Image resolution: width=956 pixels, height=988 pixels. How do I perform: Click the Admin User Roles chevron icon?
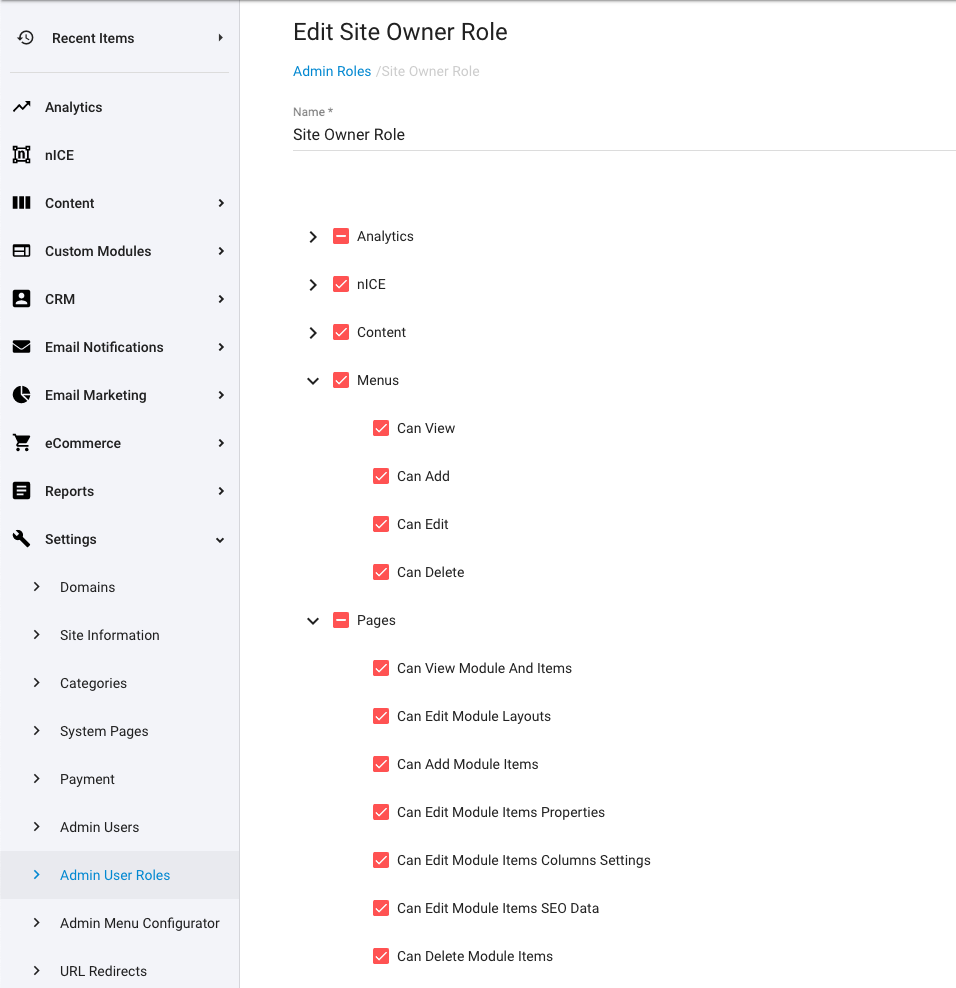[x=37, y=875]
